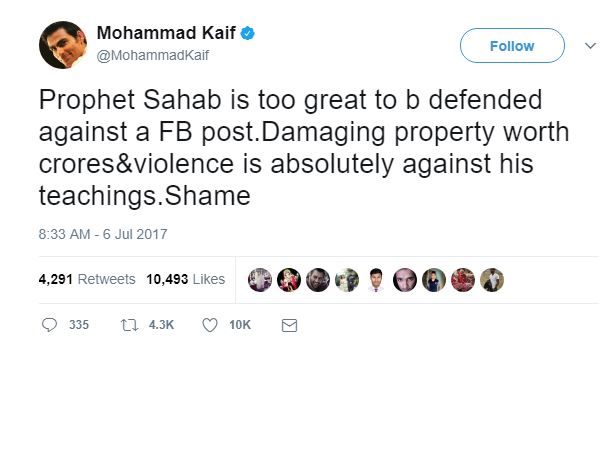Select the liker avatar with white shirt and tie
Image resolution: width=600 pixels, height=450 pixels.
pos(375,279)
